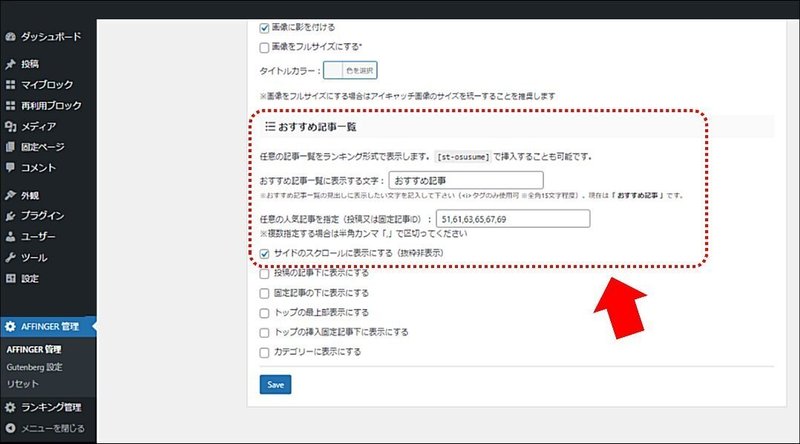Click the speech bubble icon beside コメント
This screenshot has height=444, width=800.
coord(10,167)
